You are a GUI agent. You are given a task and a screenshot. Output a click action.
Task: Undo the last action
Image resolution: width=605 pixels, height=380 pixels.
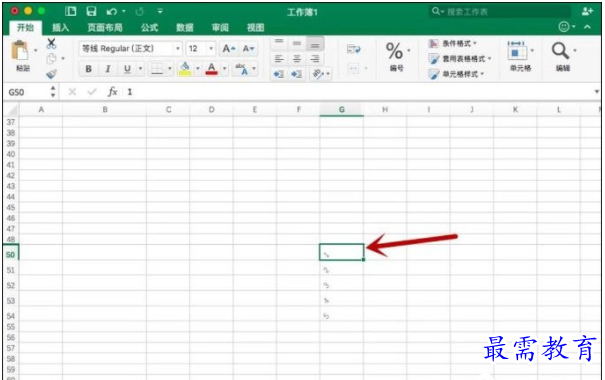click(x=112, y=12)
